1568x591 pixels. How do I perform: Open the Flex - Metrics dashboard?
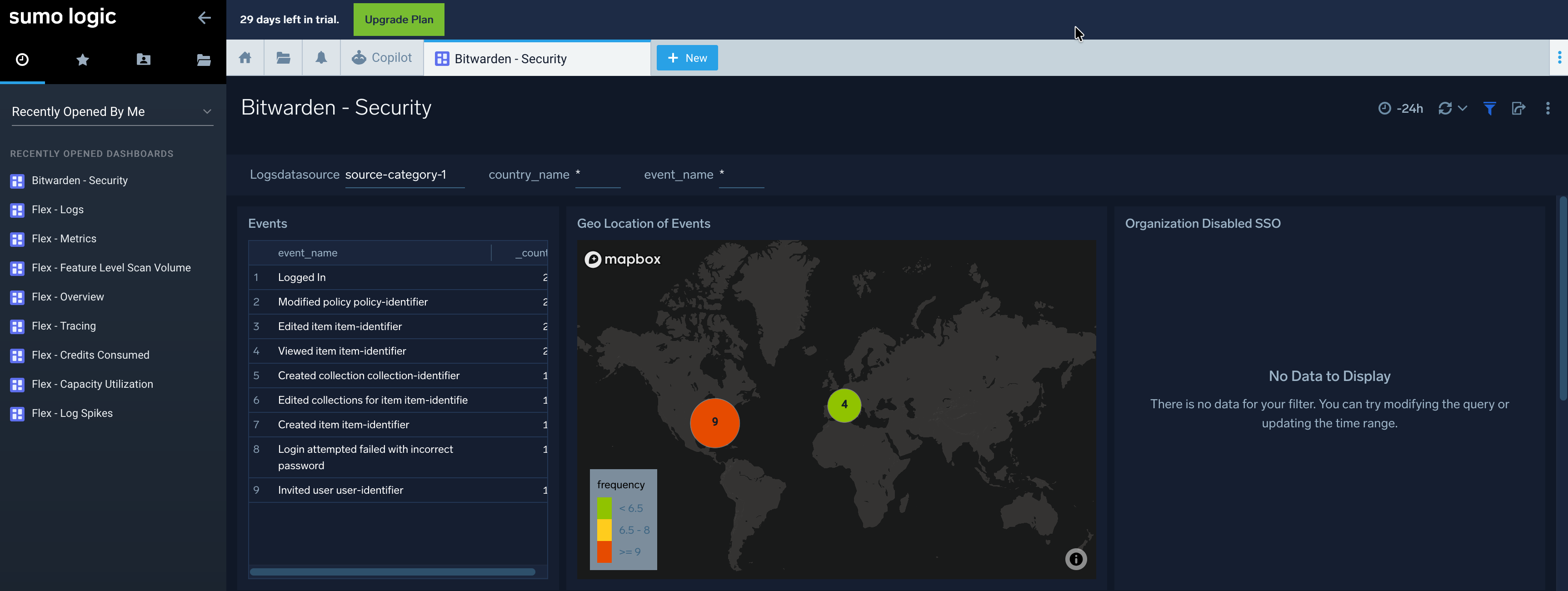(x=63, y=239)
